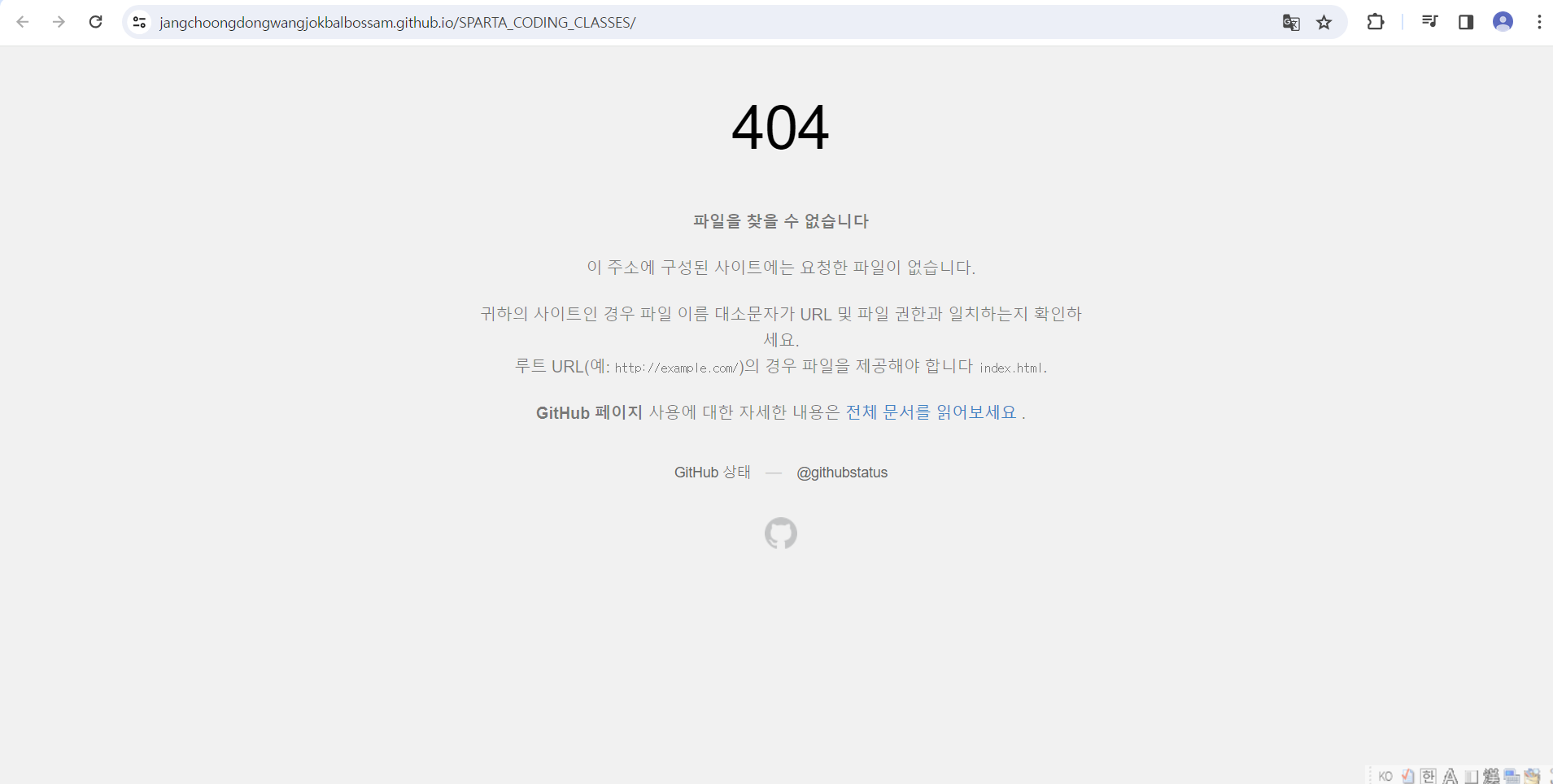Open the soft keyboard icon in IME bar

pos(1512,777)
